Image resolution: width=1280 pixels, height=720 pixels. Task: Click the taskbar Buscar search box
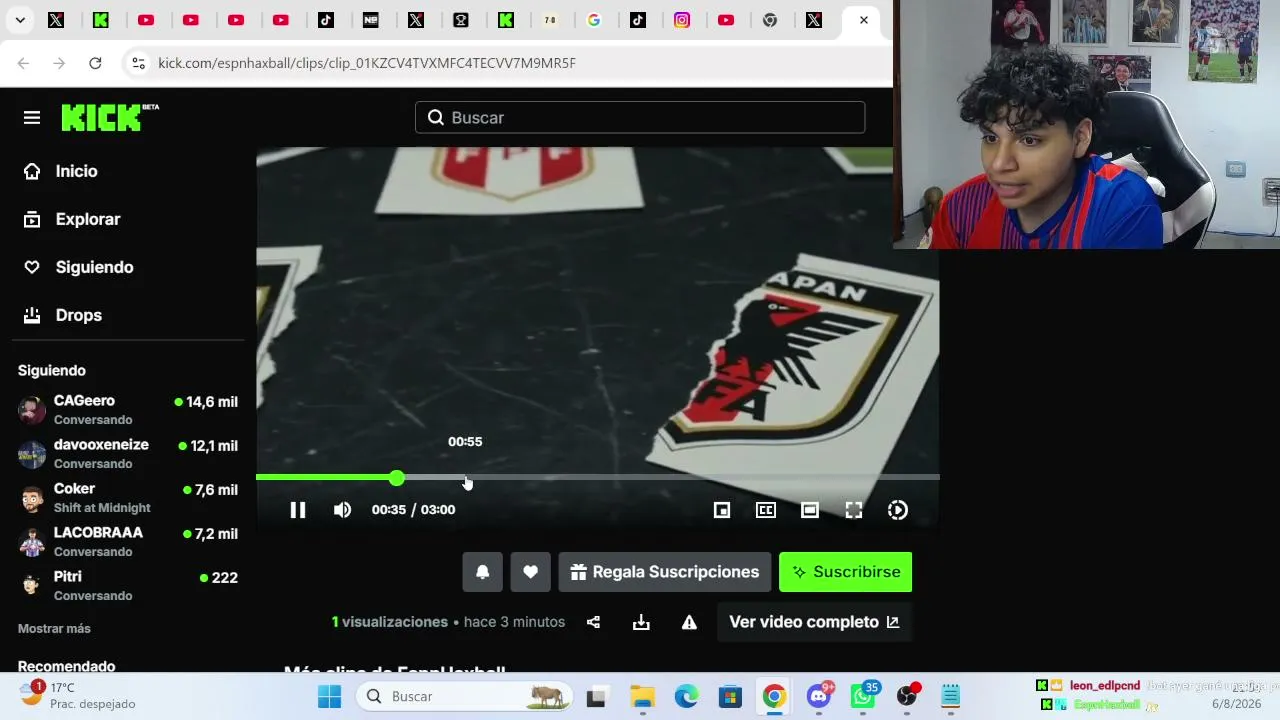coord(466,696)
